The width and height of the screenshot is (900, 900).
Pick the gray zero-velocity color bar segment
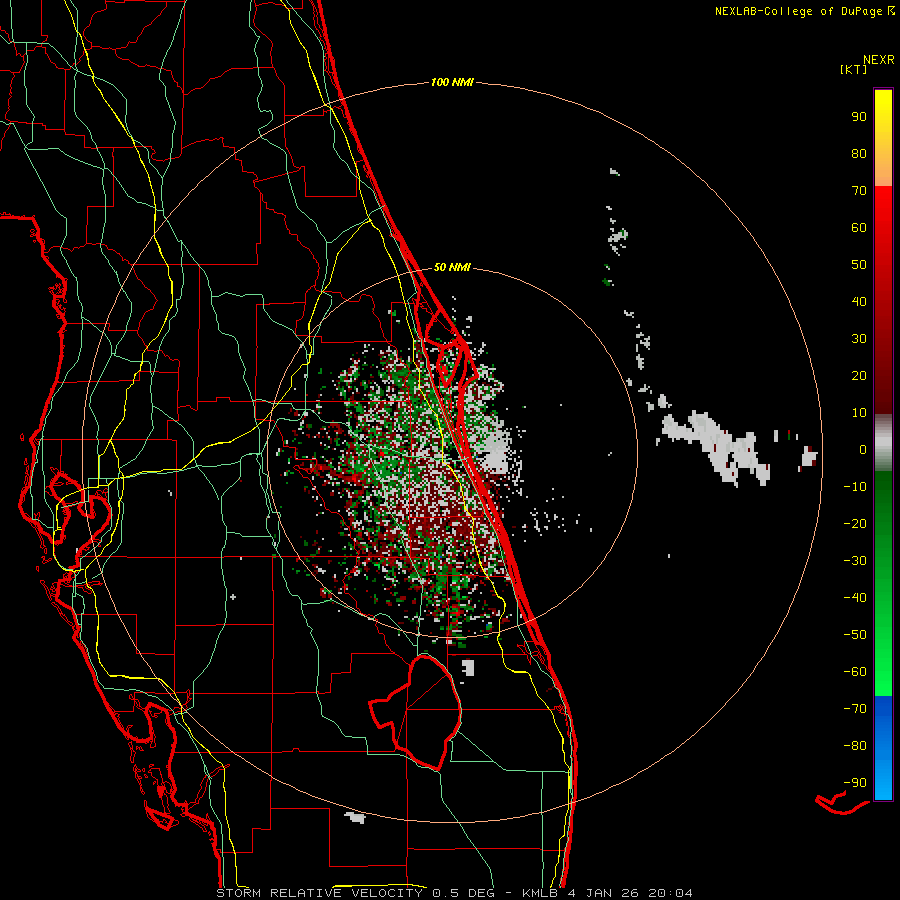pyautogui.click(x=883, y=443)
